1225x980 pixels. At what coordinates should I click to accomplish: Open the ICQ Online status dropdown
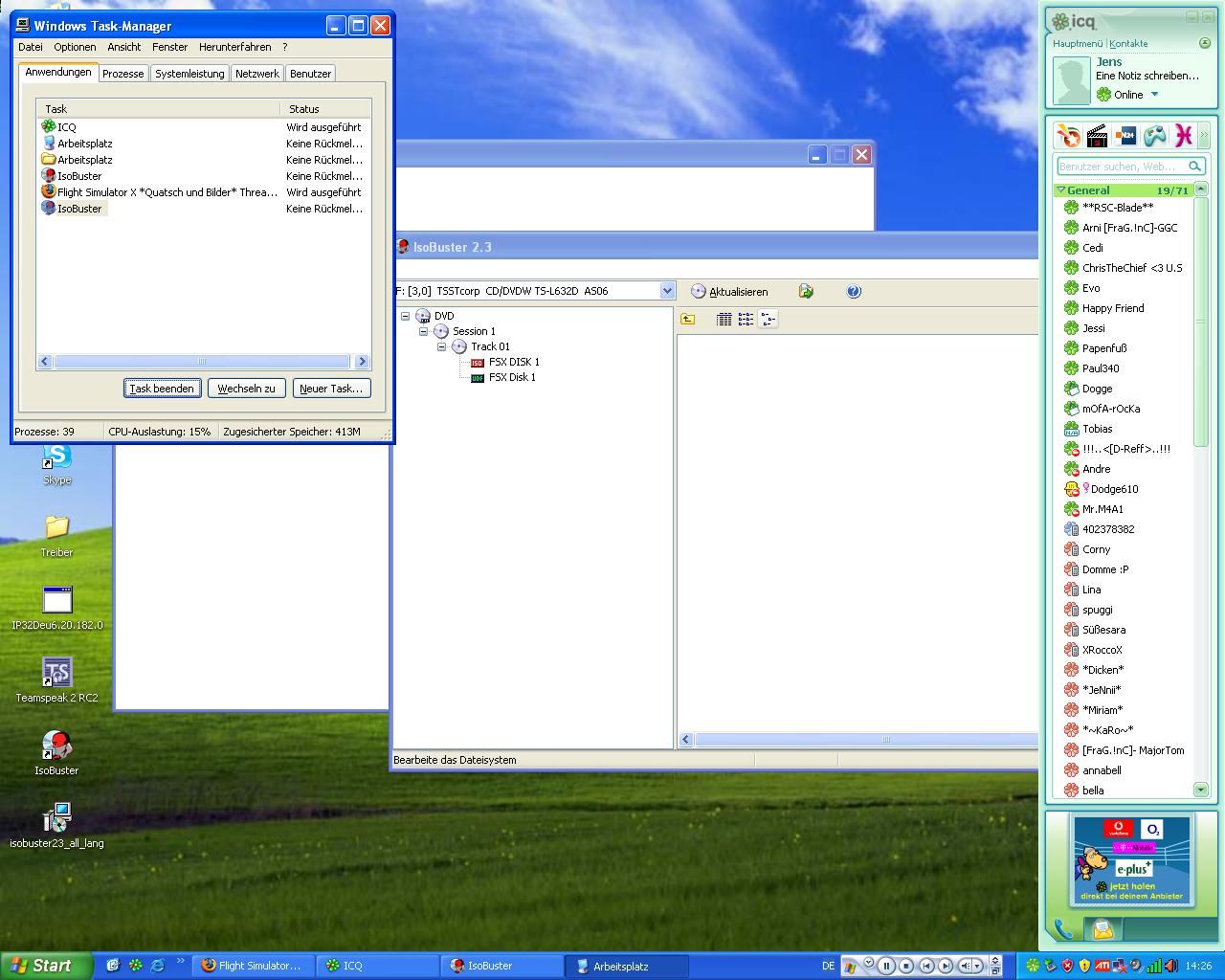(1154, 94)
